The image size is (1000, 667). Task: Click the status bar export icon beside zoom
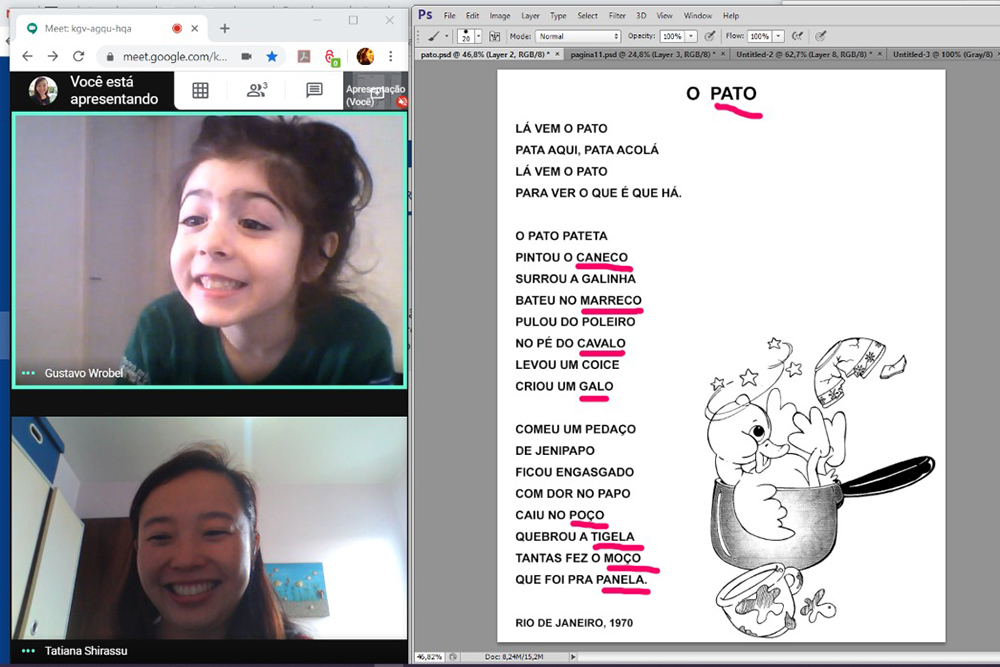click(x=453, y=657)
